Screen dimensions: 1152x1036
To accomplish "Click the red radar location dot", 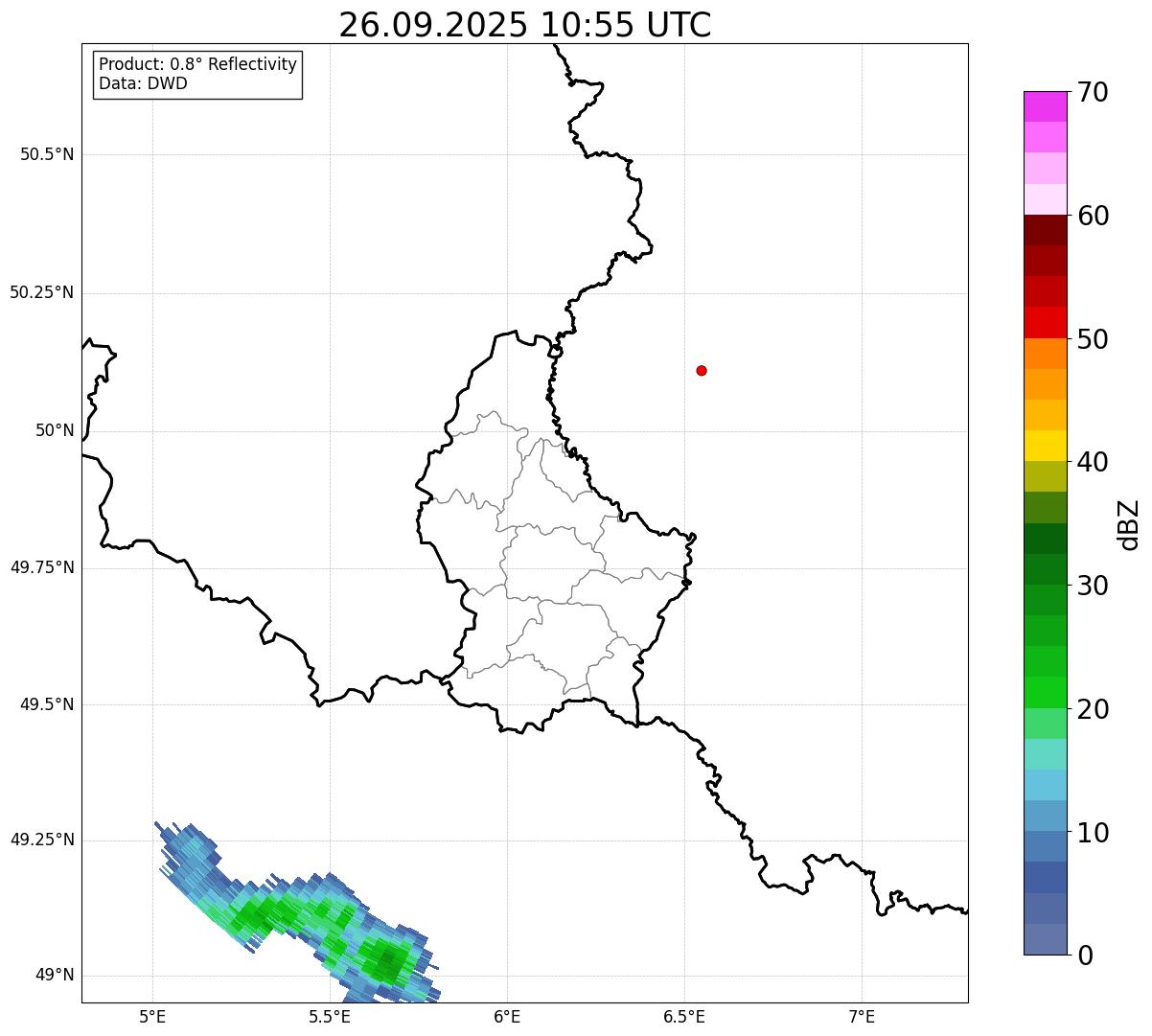I will (x=702, y=370).
